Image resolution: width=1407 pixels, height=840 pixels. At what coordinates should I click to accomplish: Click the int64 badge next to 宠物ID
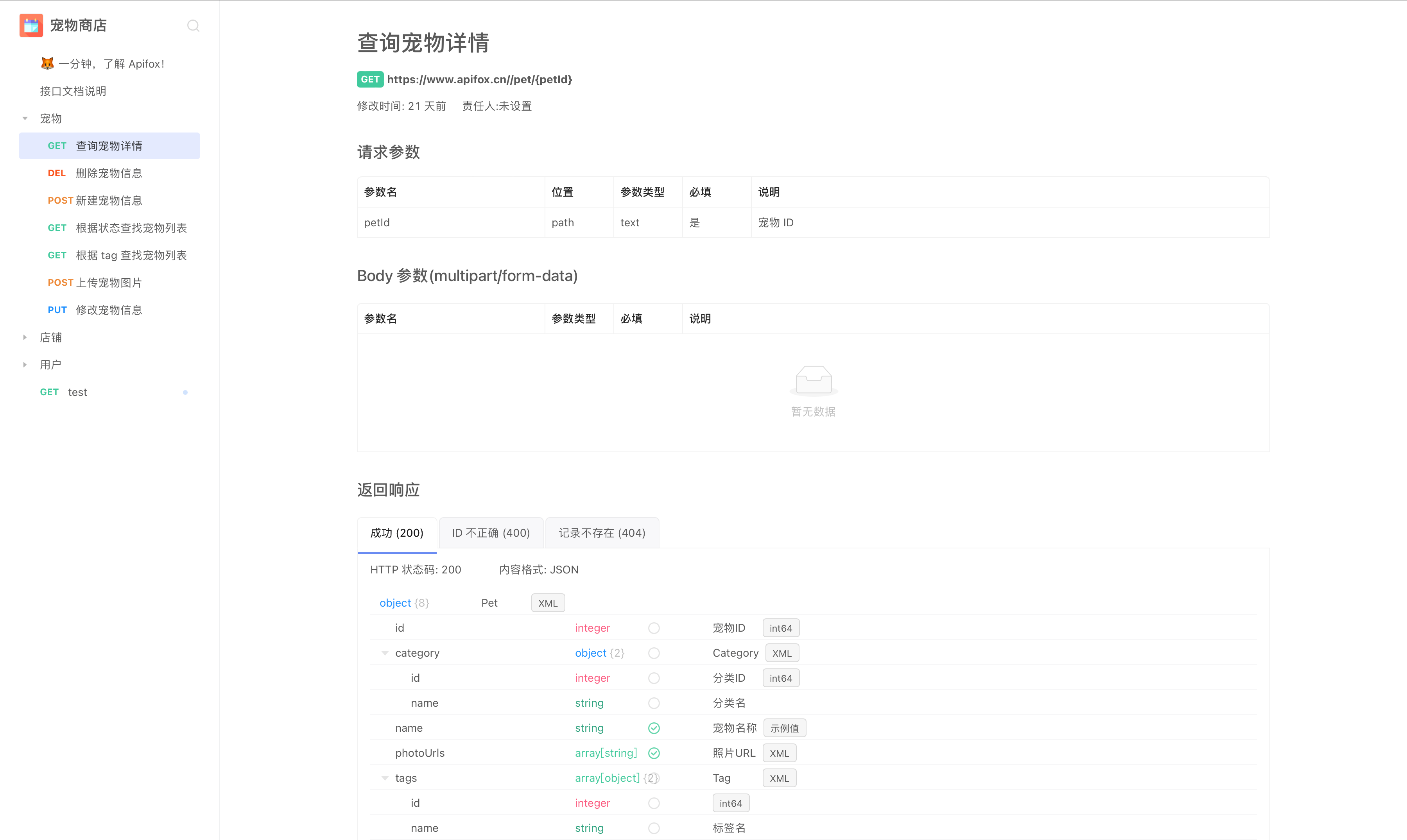click(780, 628)
